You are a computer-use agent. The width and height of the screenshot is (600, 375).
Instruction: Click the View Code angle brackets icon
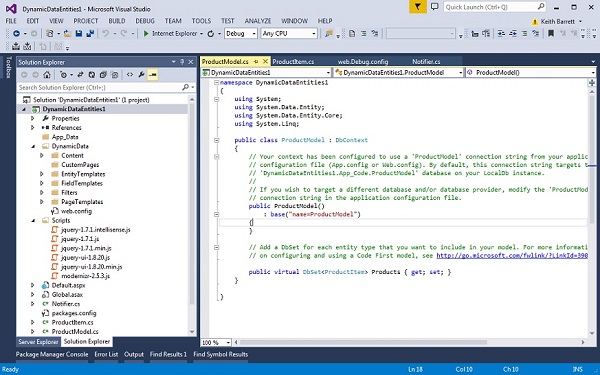[130, 75]
